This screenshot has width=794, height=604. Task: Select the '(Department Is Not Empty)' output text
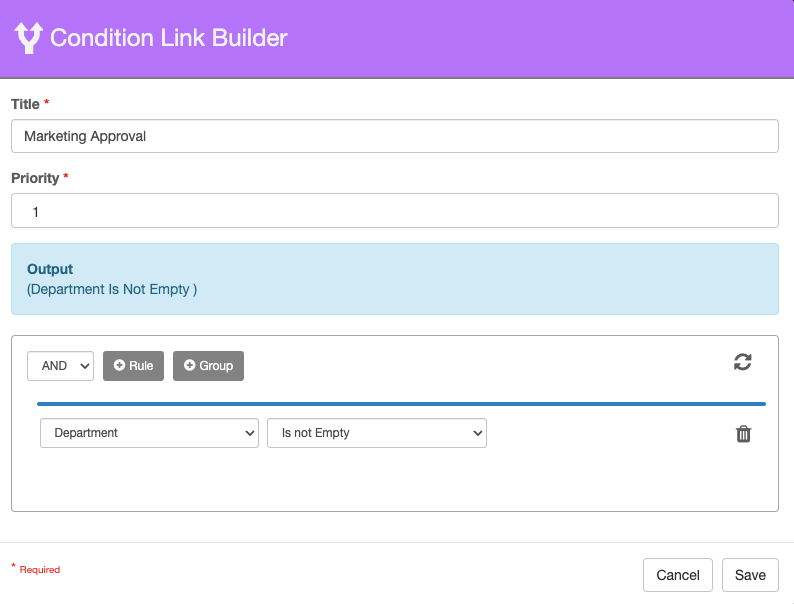tap(112, 289)
